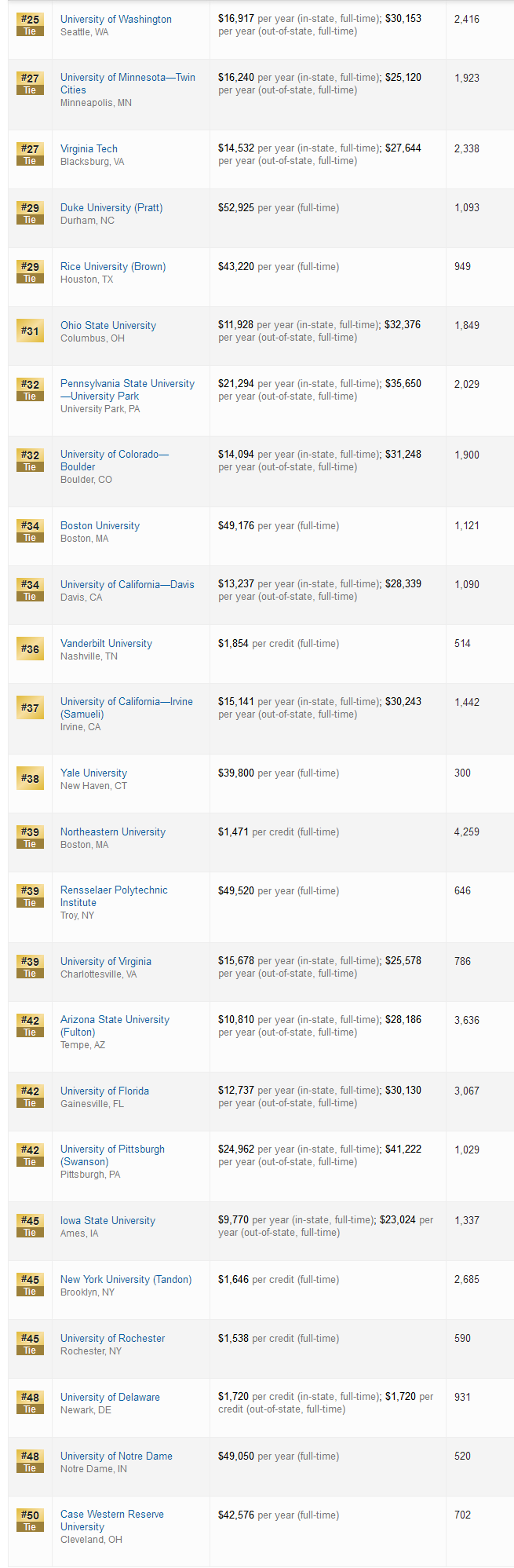Open Rice University (Brown) link
The height and width of the screenshot is (1568, 514).
113,266
